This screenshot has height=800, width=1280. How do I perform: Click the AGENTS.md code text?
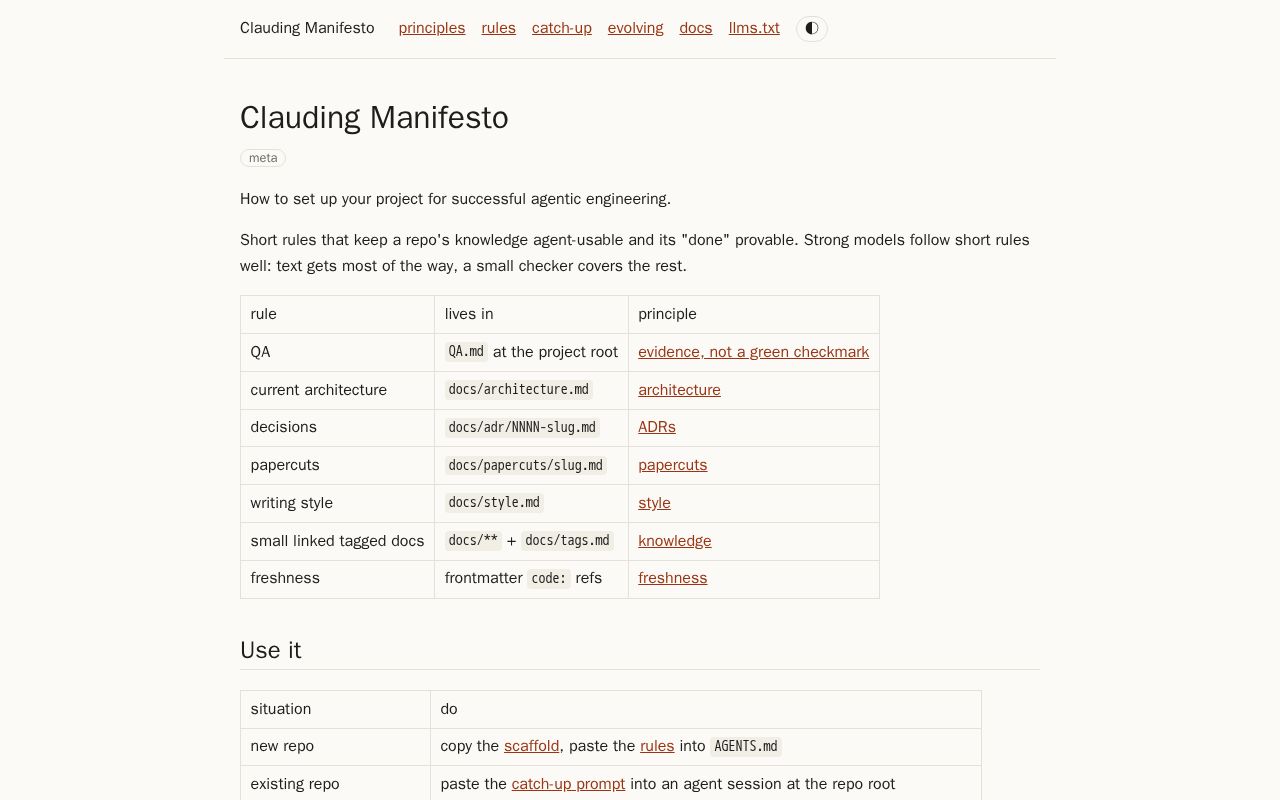pyautogui.click(x=746, y=746)
